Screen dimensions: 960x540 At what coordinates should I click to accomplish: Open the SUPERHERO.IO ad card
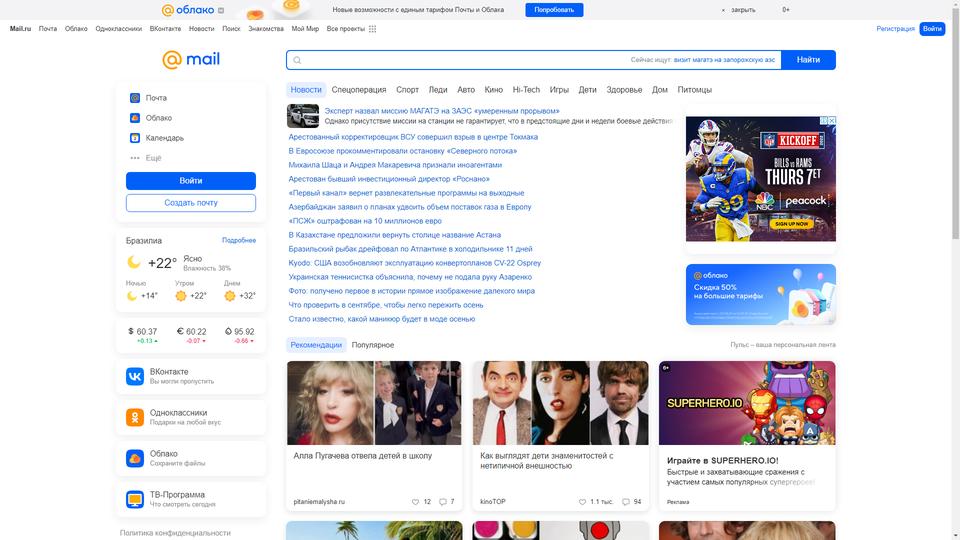pyautogui.click(x=747, y=435)
